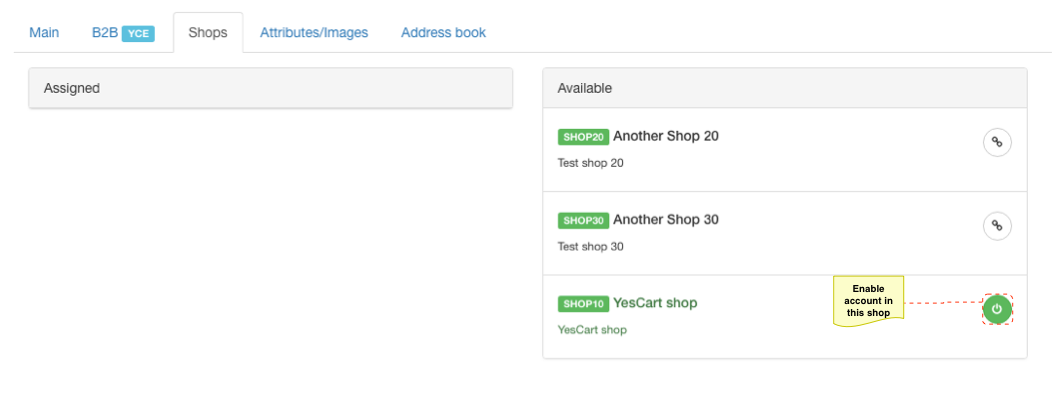Go to the Address book tab

(x=443, y=32)
